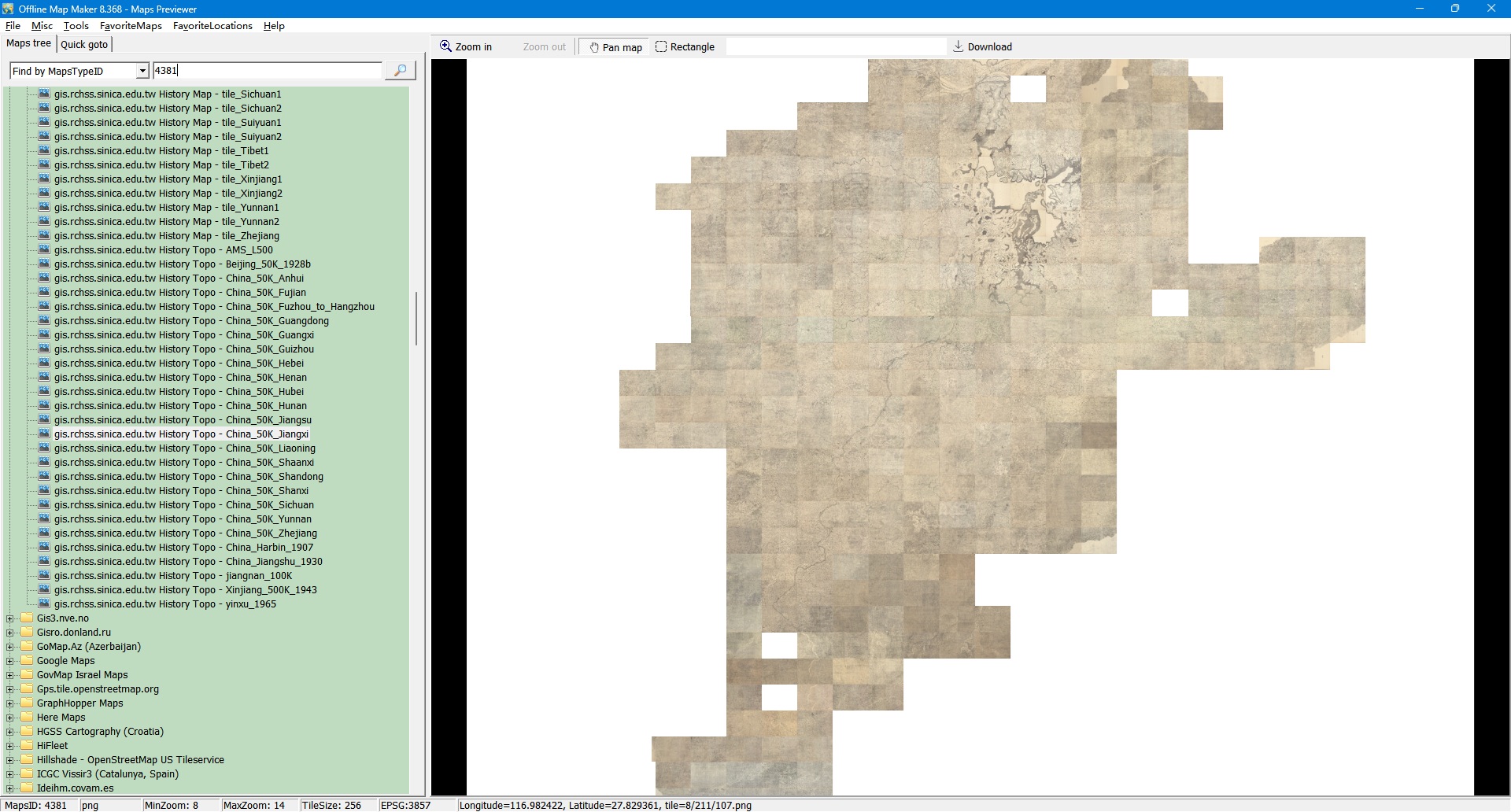Expand the GraphHopper Maps folder node

[x=9, y=703]
